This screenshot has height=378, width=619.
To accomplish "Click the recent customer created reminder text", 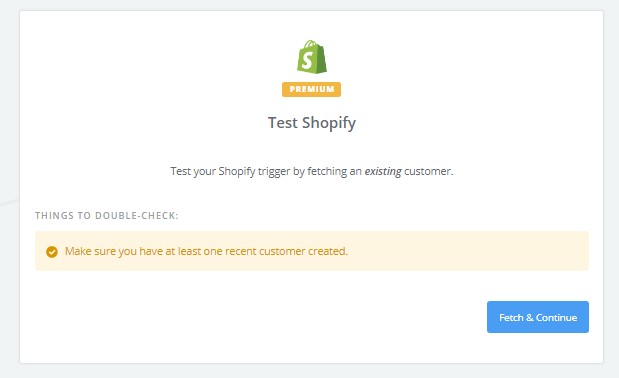I will pos(206,251).
